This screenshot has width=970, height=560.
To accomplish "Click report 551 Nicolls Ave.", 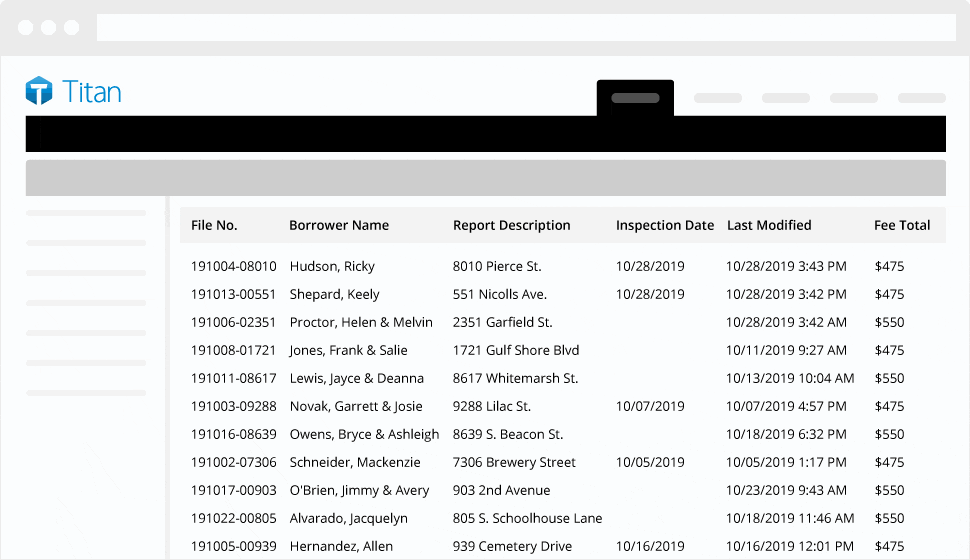I will coord(500,294).
